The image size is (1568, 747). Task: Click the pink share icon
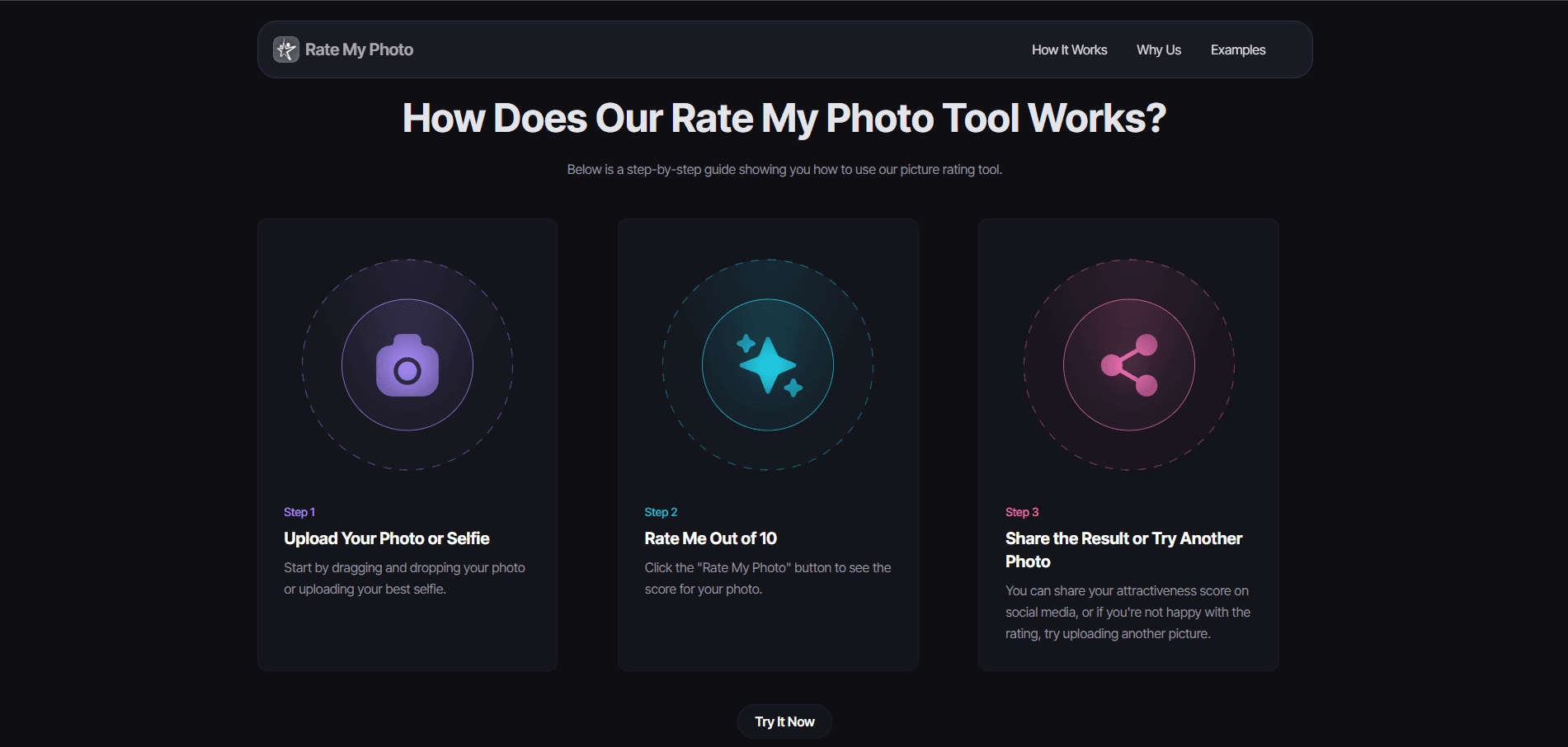tap(1129, 365)
